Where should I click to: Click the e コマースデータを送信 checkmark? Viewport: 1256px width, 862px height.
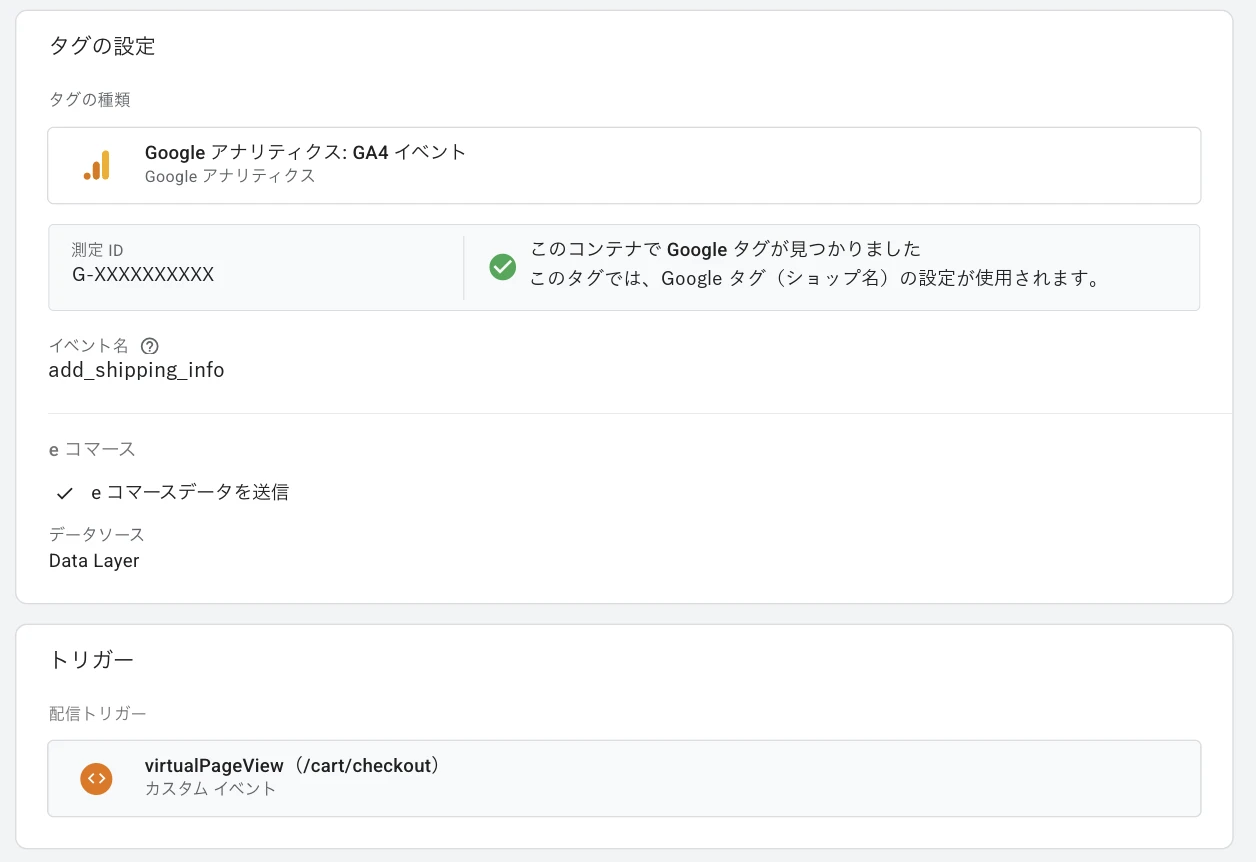(65, 493)
